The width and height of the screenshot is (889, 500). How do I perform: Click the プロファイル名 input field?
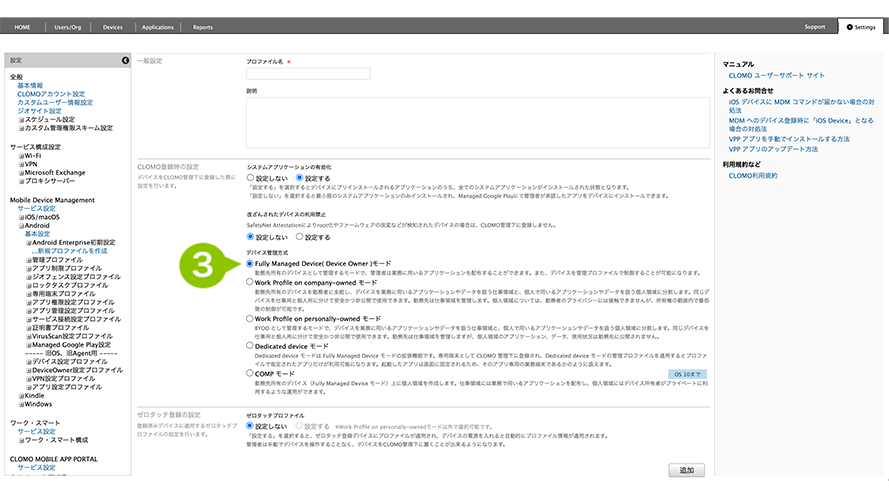click(x=308, y=74)
